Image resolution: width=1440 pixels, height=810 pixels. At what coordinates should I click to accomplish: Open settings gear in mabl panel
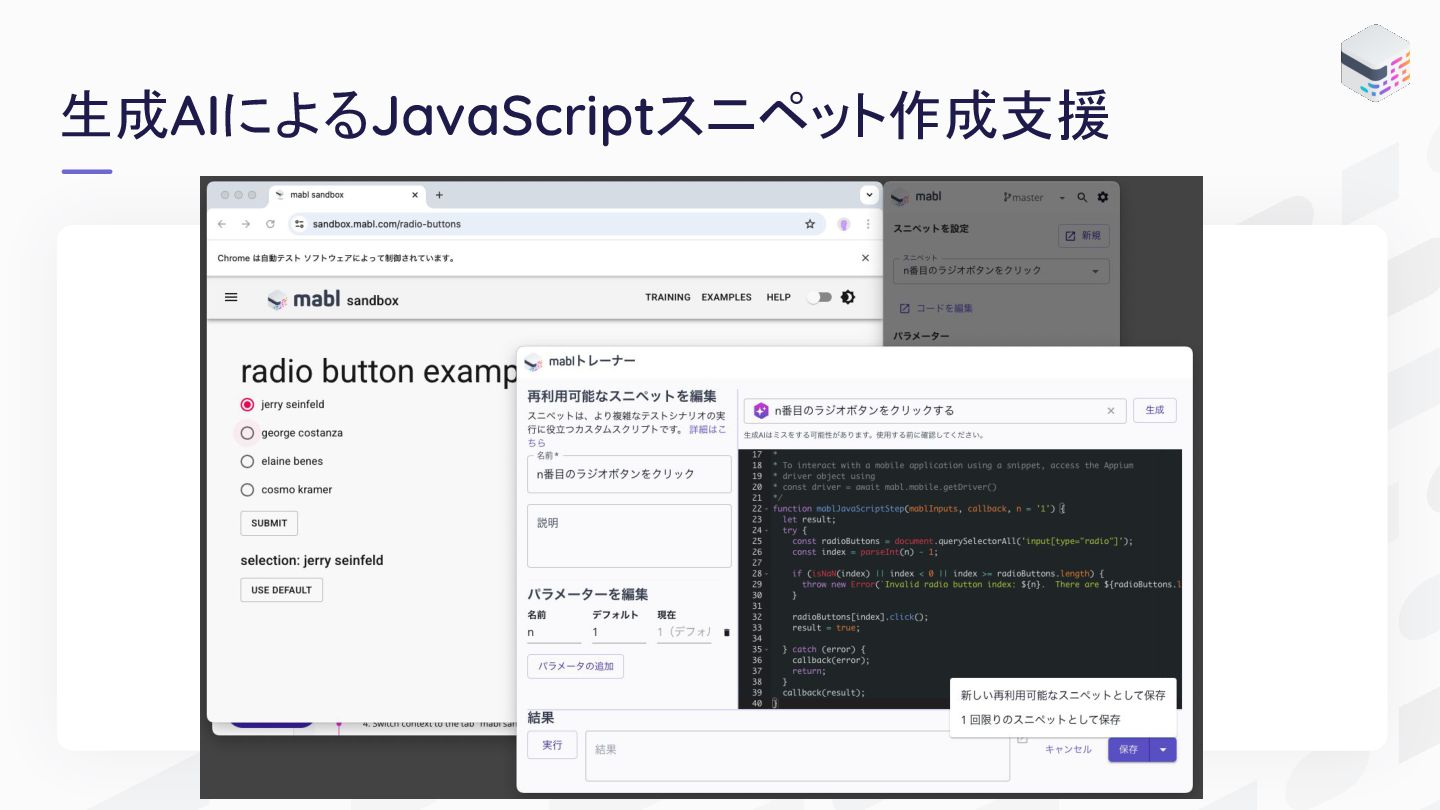coord(1103,197)
